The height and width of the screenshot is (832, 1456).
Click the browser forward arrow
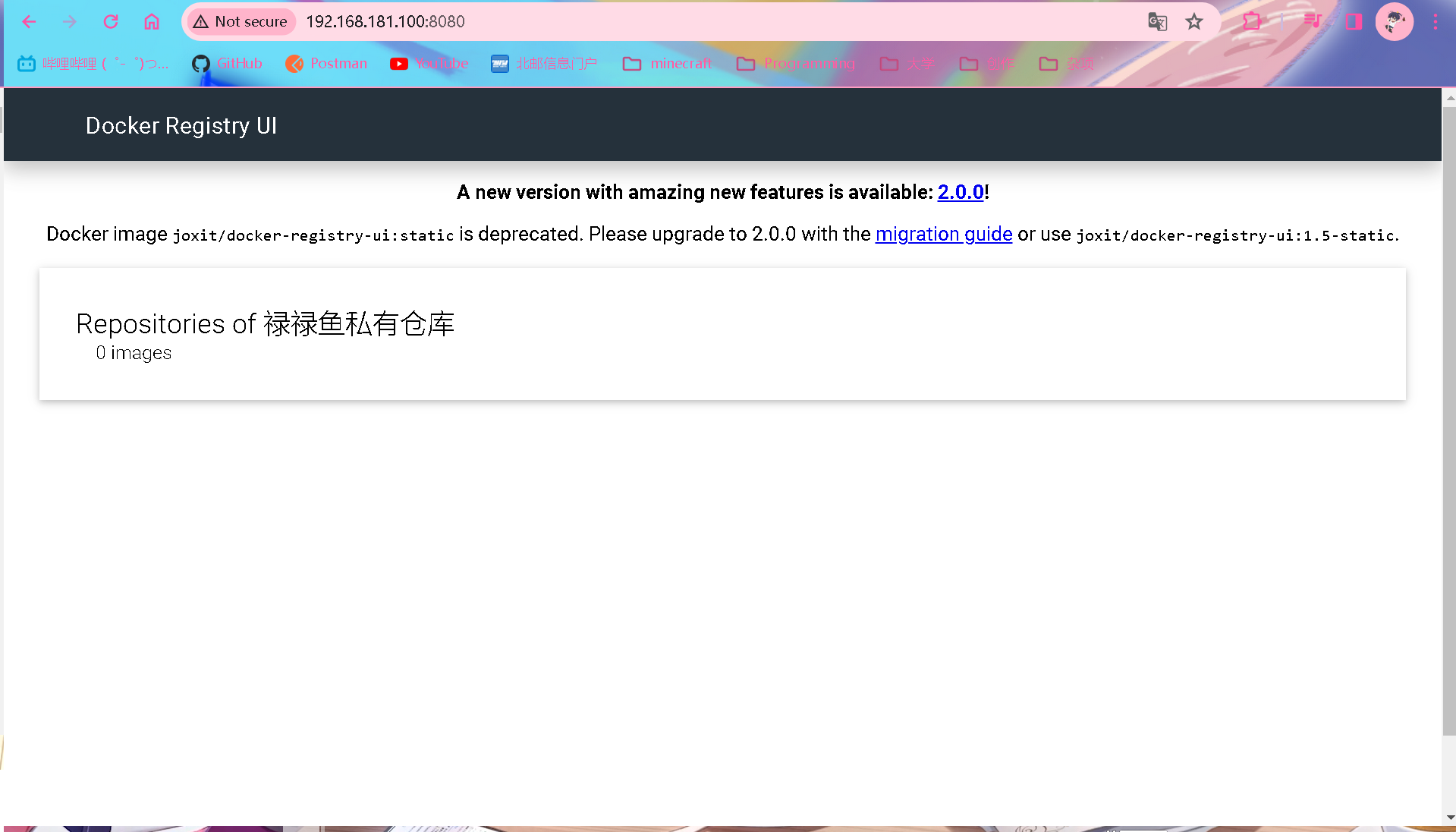tap(70, 21)
